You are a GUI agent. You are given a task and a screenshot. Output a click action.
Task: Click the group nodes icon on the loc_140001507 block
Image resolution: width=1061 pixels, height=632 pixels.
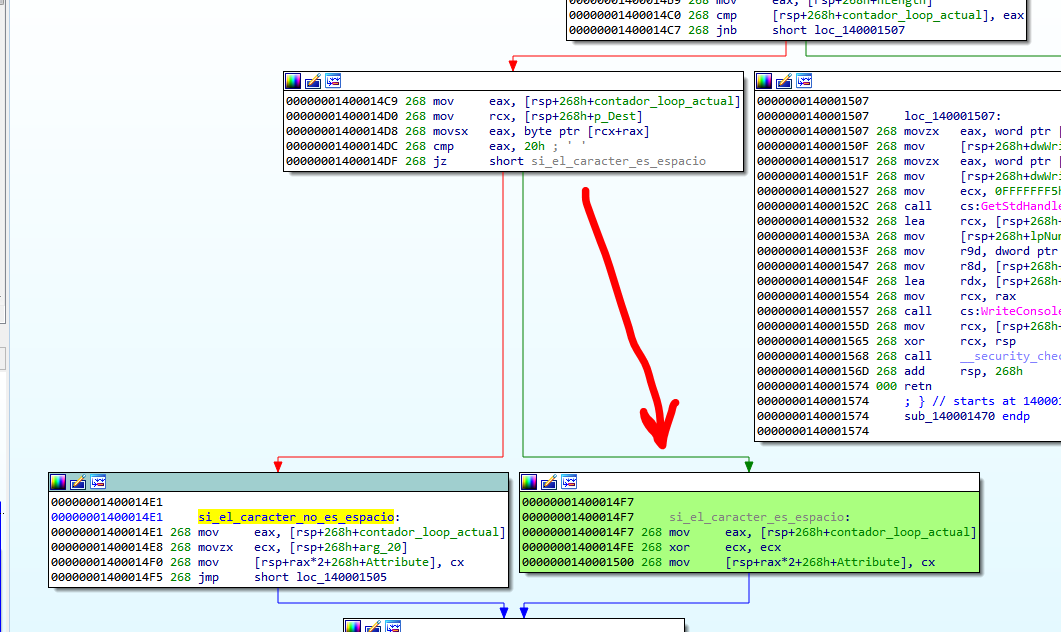click(805, 81)
